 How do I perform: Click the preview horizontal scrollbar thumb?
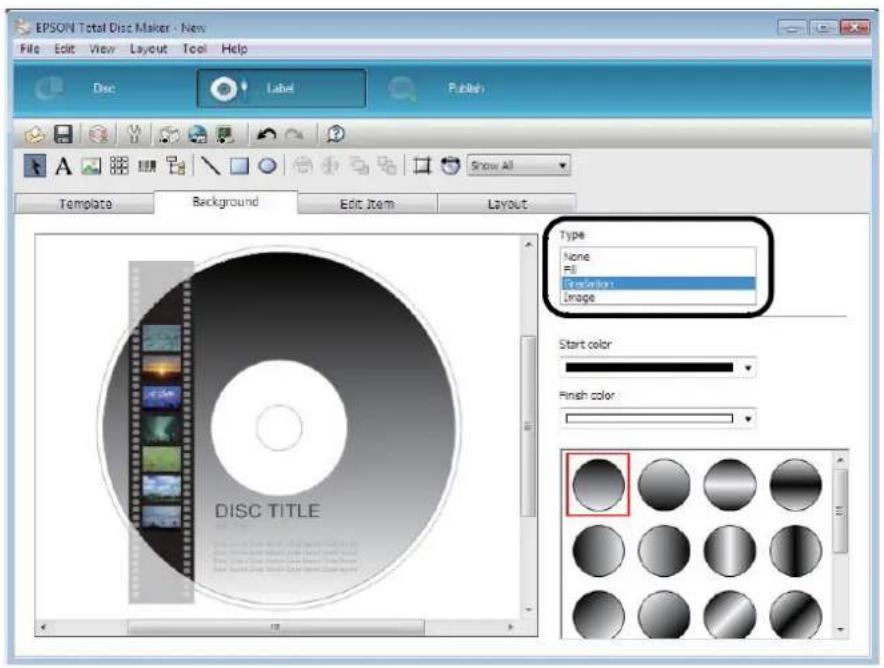pyautogui.click(x=276, y=627)
